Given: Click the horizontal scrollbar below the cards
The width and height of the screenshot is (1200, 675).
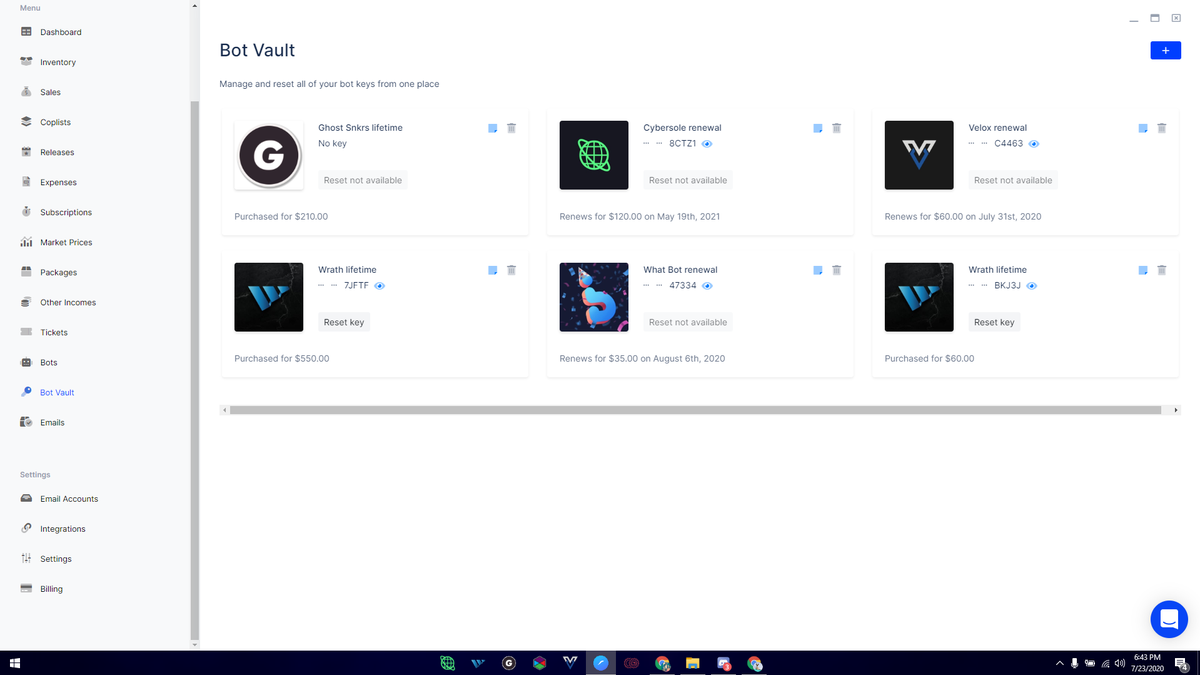Looking at the screenshot, I should (695, 410).
